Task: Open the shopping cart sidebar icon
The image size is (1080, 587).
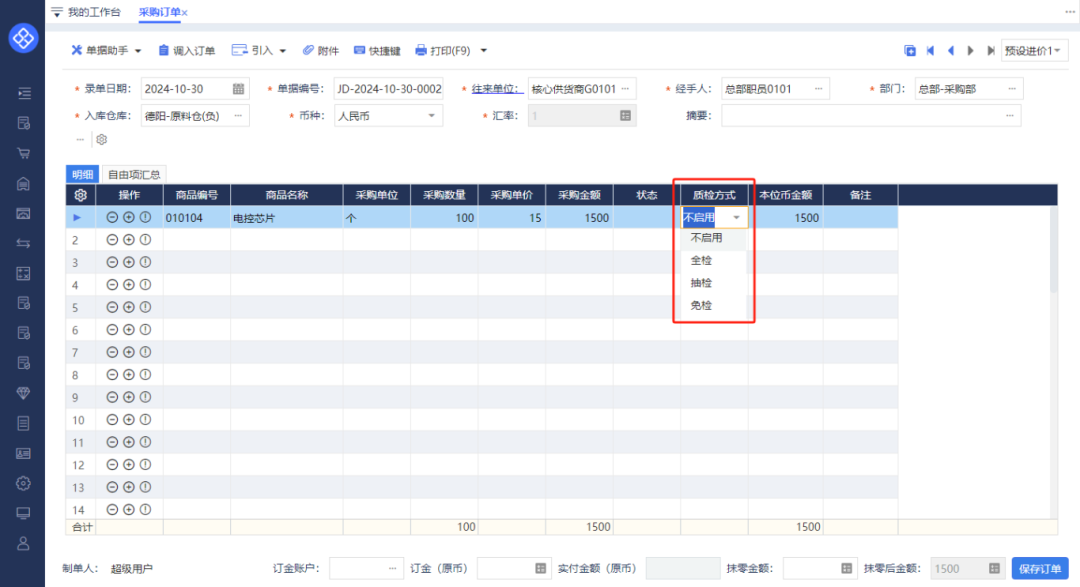Action: point(23,153)
